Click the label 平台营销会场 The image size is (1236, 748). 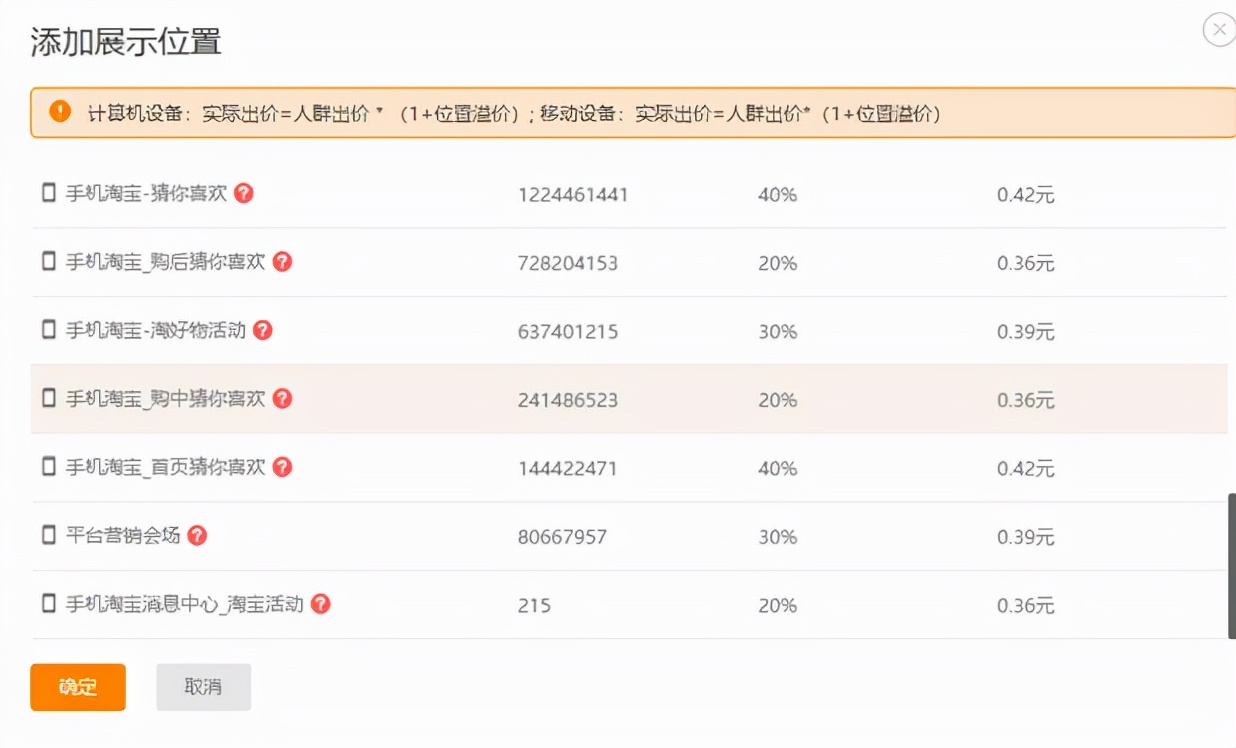[123, 535]
